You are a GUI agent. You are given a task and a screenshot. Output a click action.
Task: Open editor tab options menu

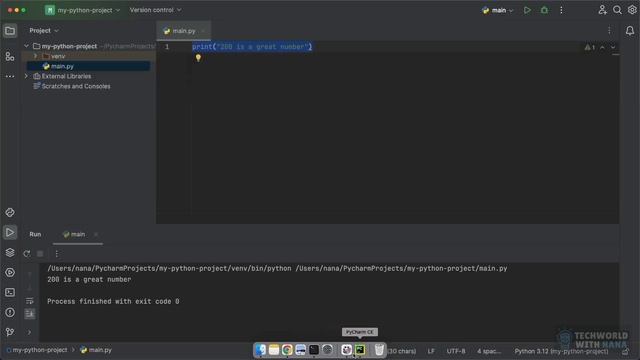[609, 31]
